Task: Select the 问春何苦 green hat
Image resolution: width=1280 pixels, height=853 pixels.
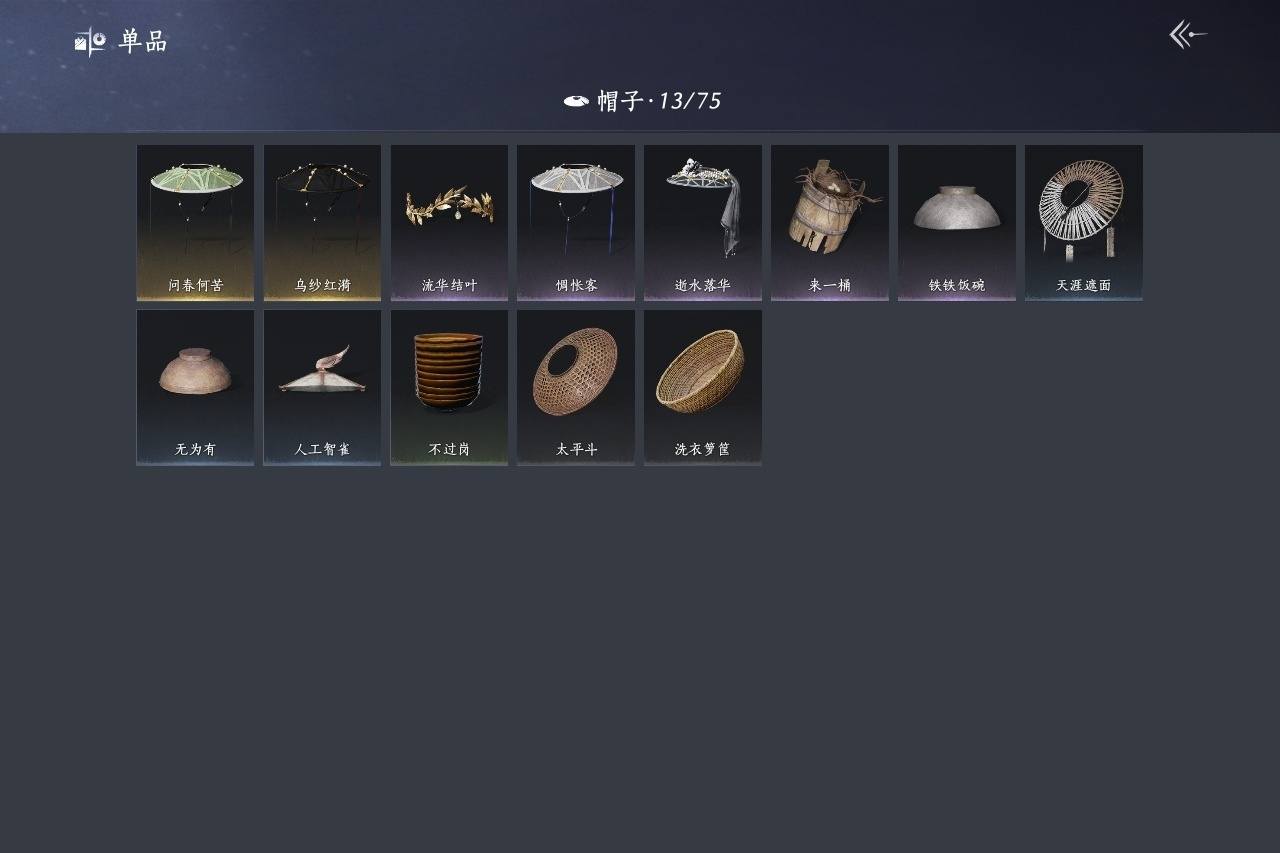Action: click(195, 223)
